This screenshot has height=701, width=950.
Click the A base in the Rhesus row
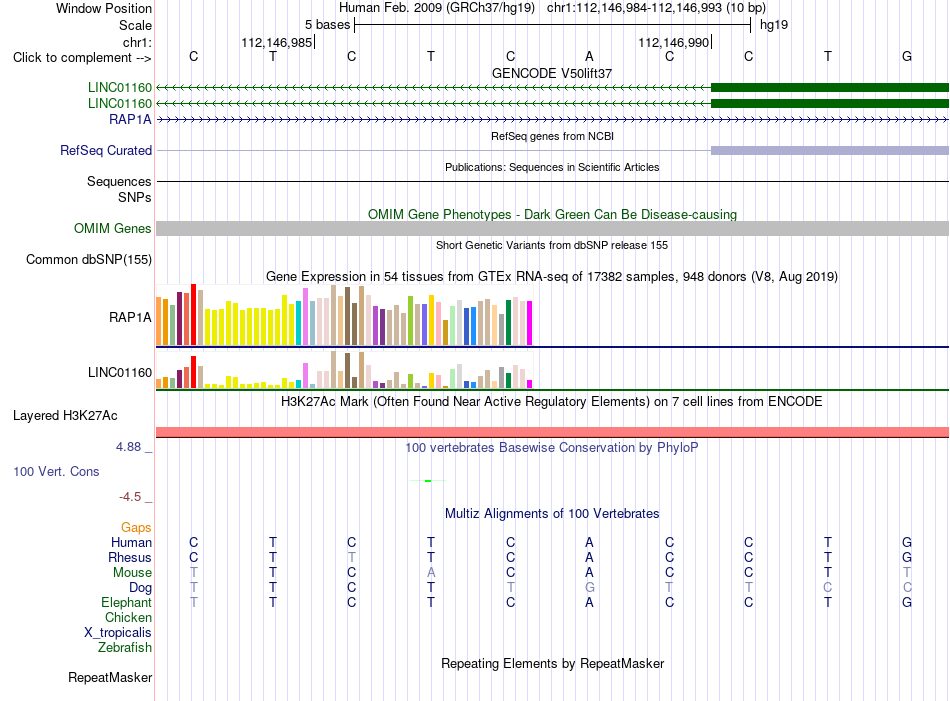pos(589,557)
